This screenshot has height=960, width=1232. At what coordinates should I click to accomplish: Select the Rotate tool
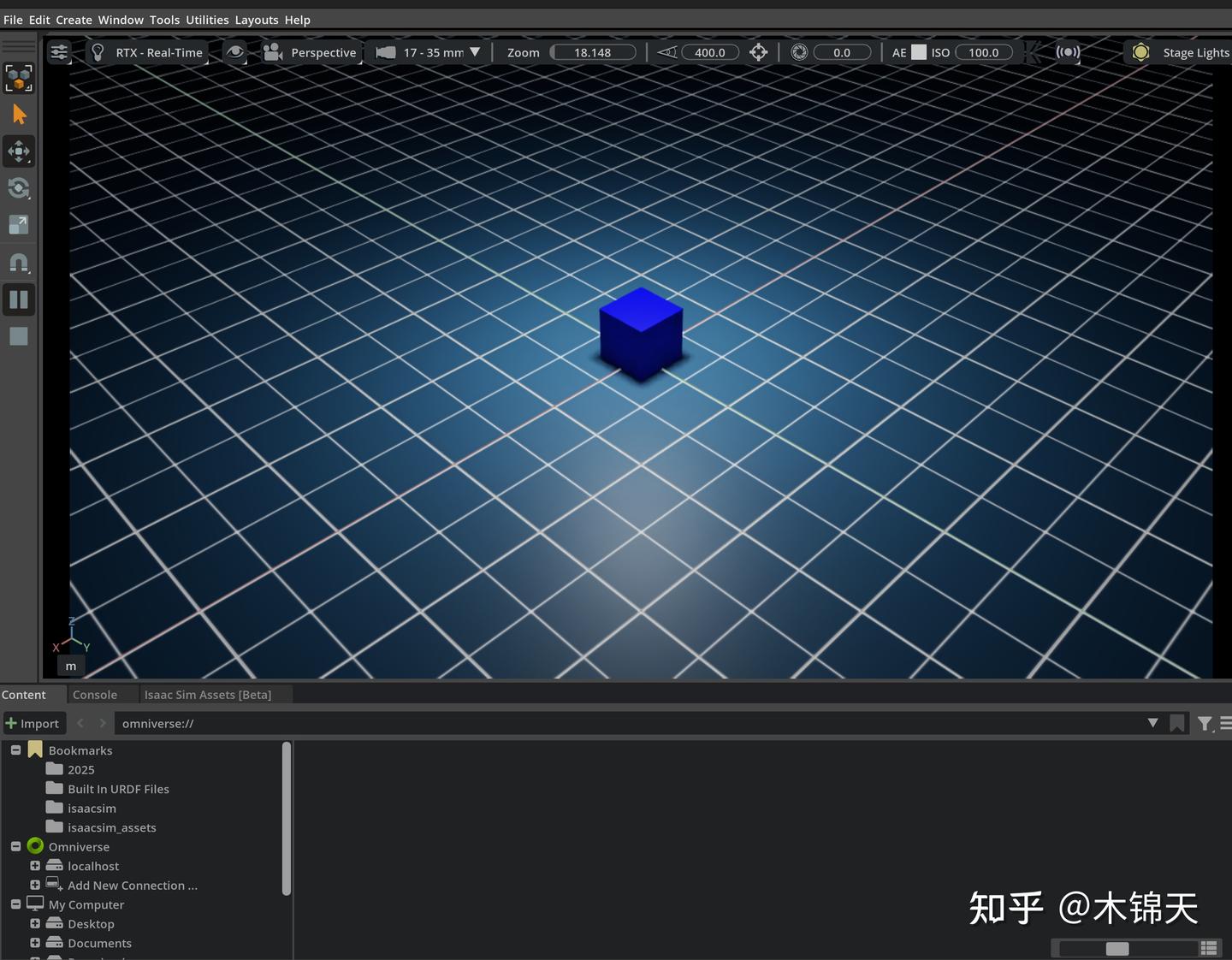pos(19,188)
